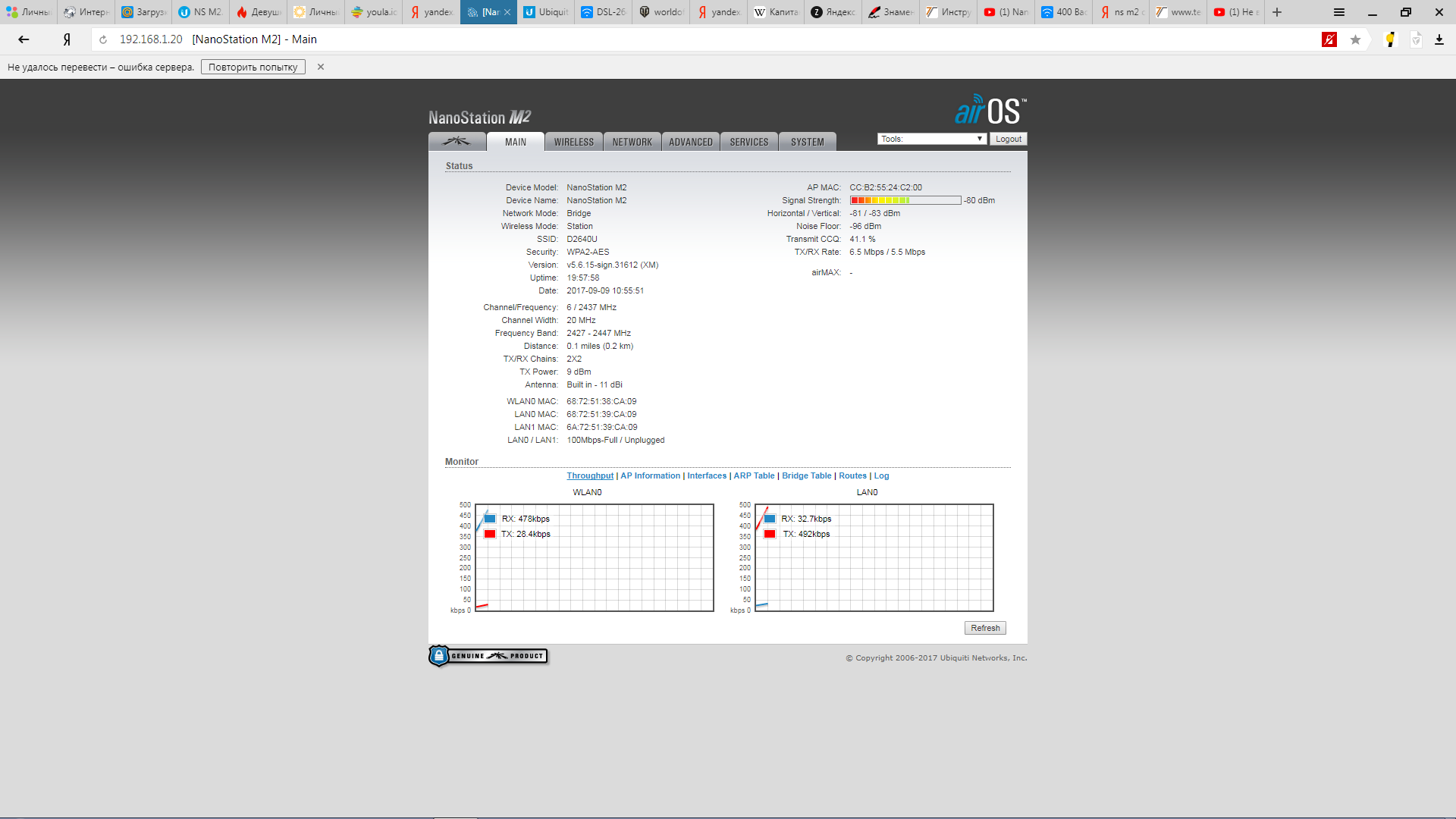Switch to the Капитал Wikipedia tab
The height and width of the screenshot is (819, 1456).
777,12
